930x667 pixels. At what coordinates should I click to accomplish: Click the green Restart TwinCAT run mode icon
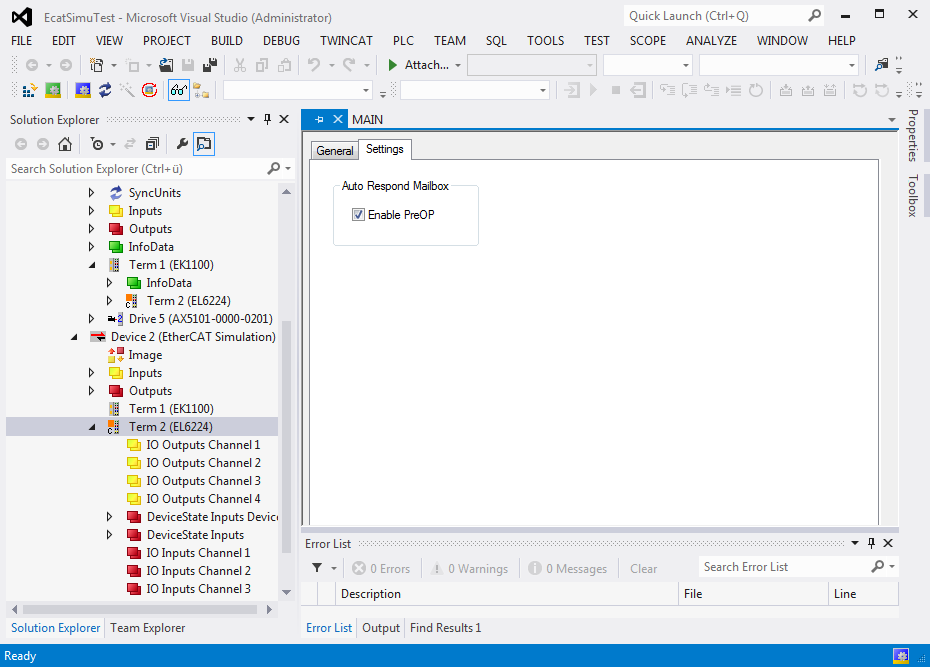53,91
